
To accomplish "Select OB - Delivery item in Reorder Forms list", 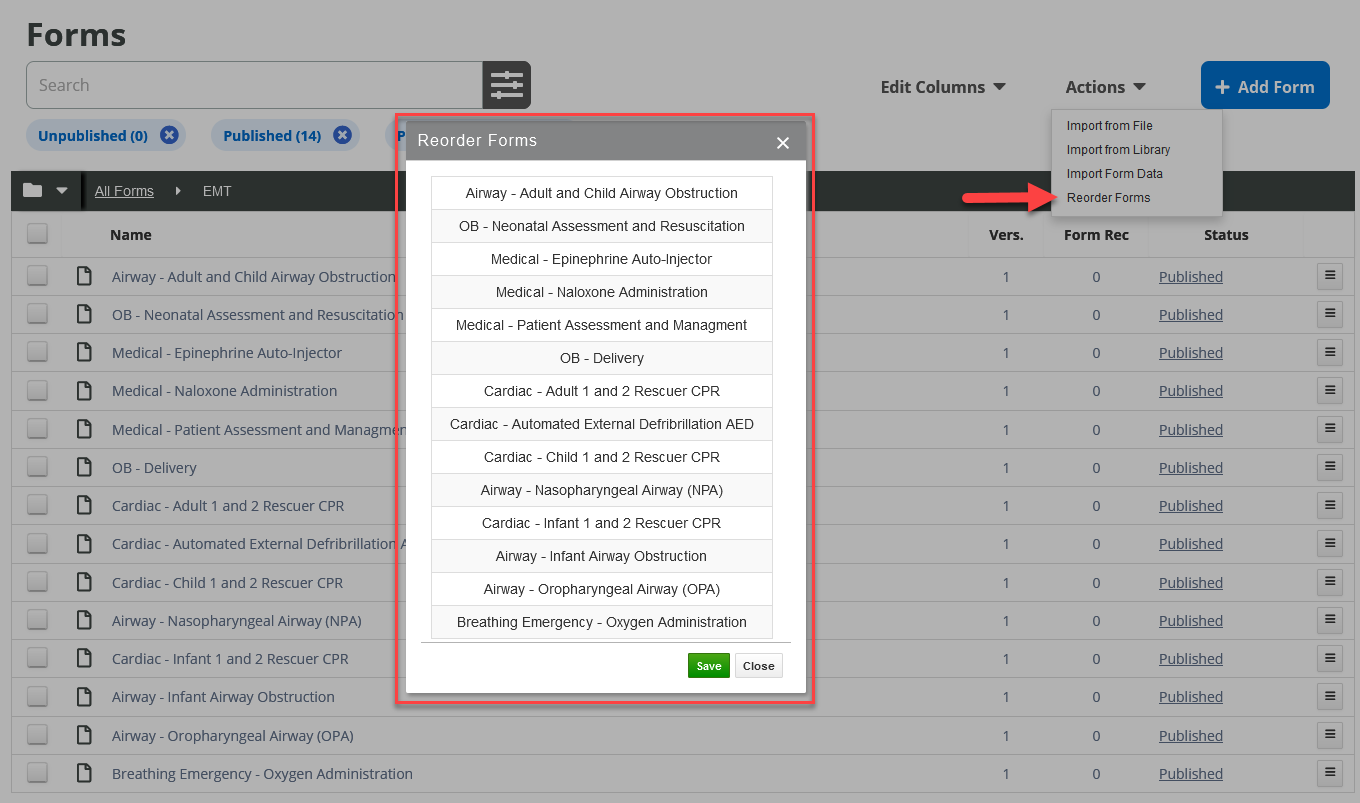I will click(x=602, y=358).
